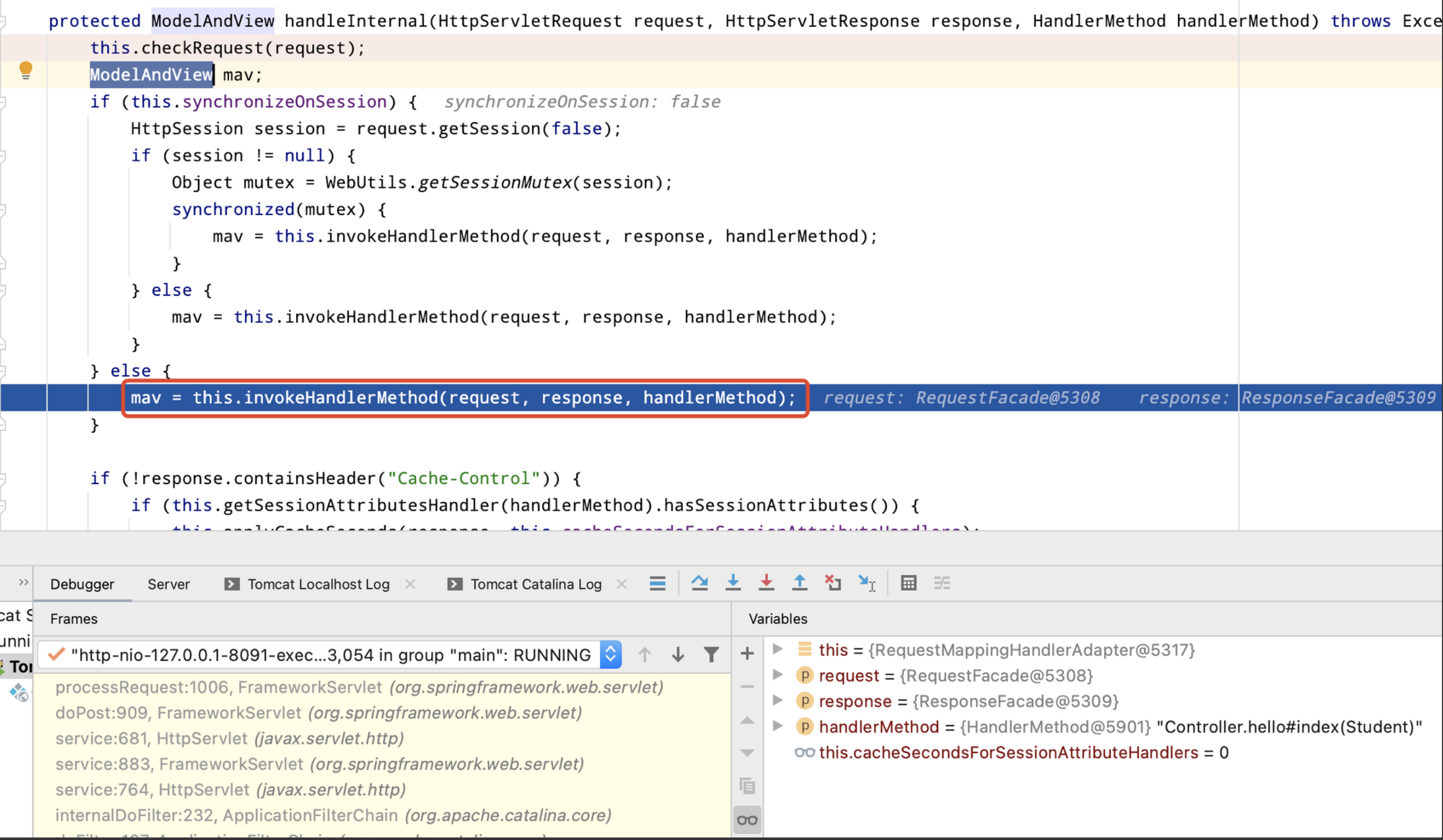Click the Trace Current Stream Chain icon
This screenshot has height=840, width=1443.
pyautogui.click(x=942, y=583)
